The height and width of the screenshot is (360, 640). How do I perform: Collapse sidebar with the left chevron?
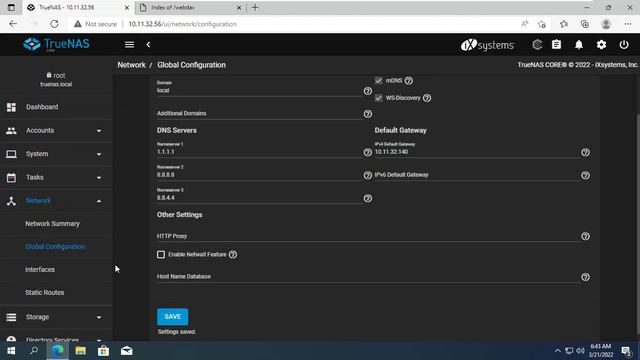[148, 44]
